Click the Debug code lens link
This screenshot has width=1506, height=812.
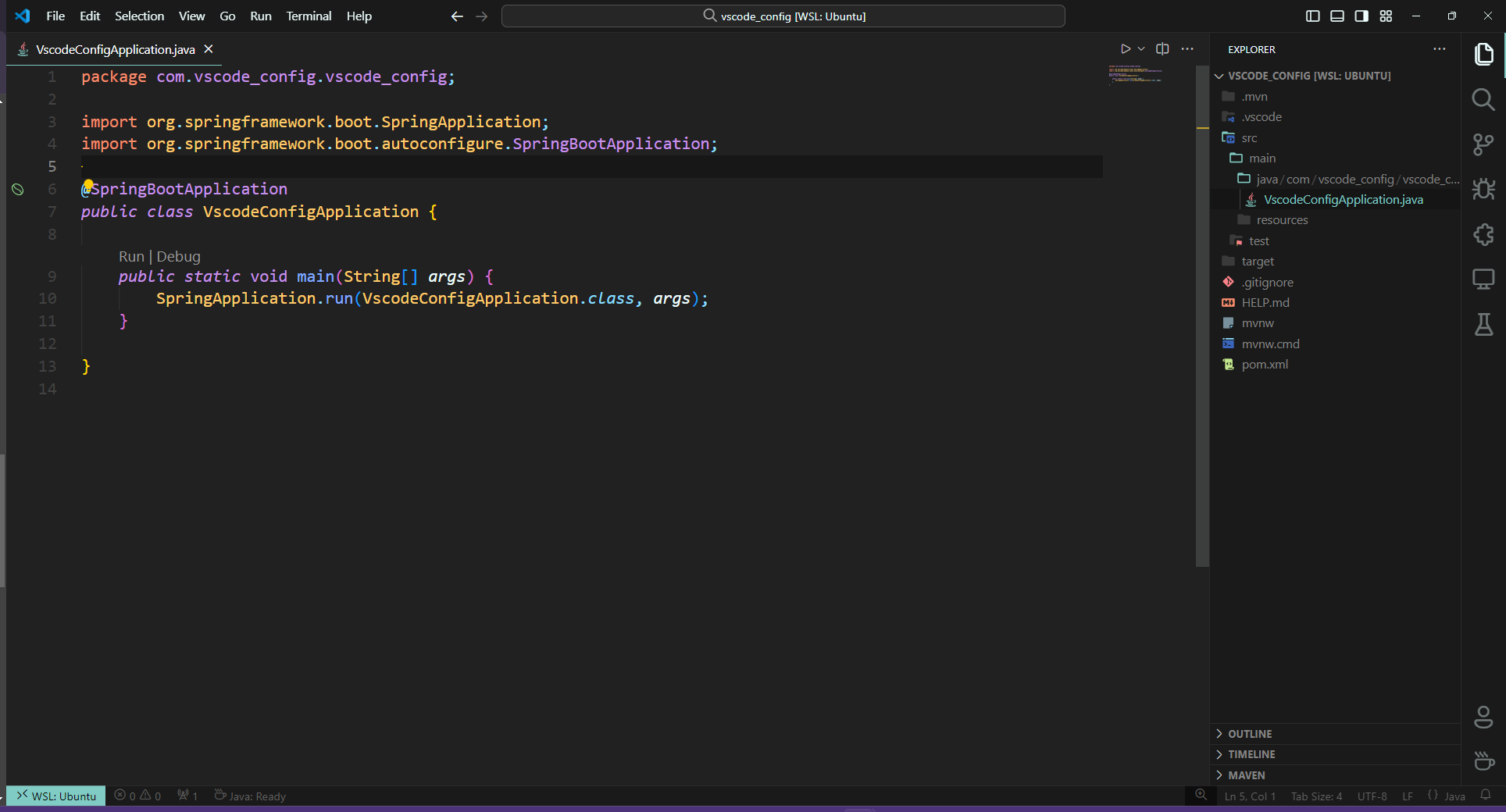pyautogui.click(x=178, y=257)
